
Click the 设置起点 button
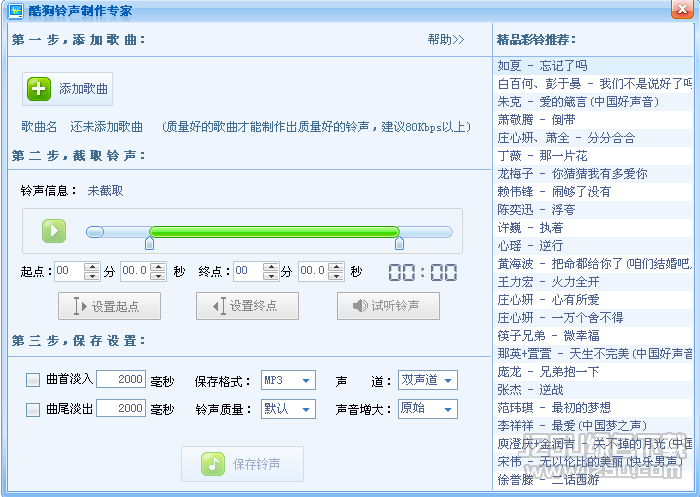109,306
